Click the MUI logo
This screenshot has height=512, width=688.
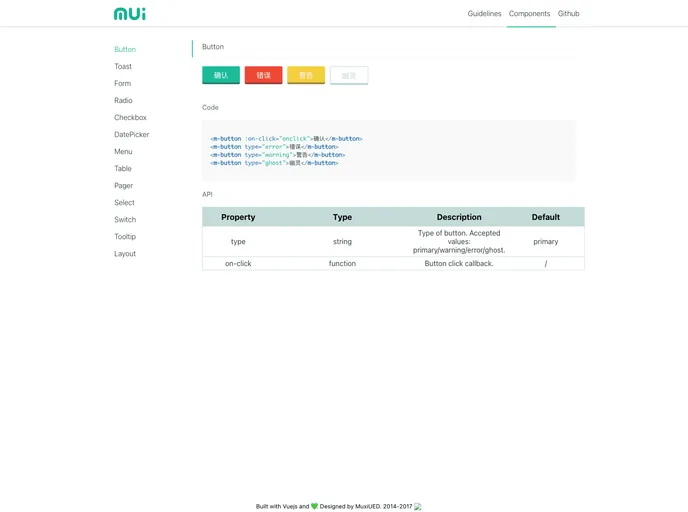(x=129, y=14)
